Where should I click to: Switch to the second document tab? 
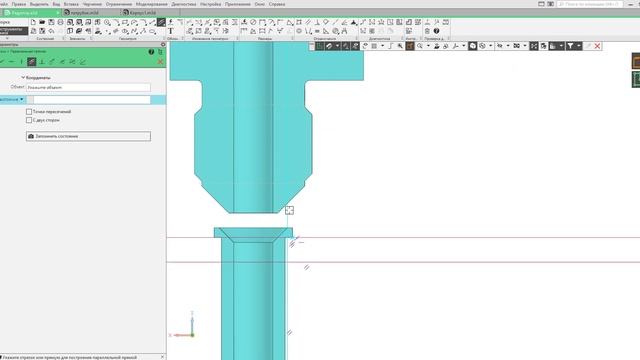click(92, 13)
